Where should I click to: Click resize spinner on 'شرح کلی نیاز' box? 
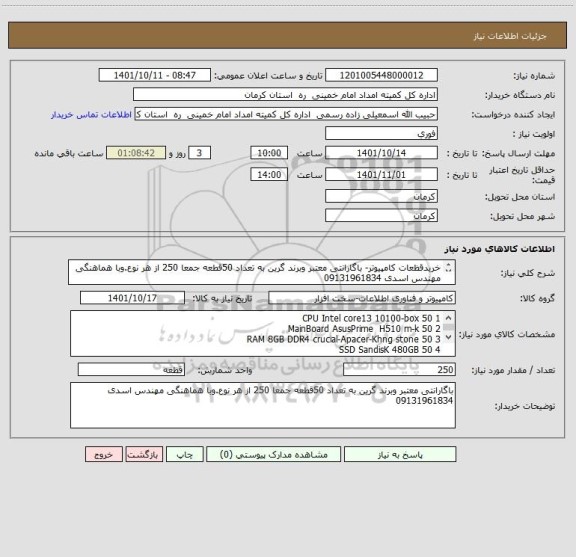coord(448,268)
